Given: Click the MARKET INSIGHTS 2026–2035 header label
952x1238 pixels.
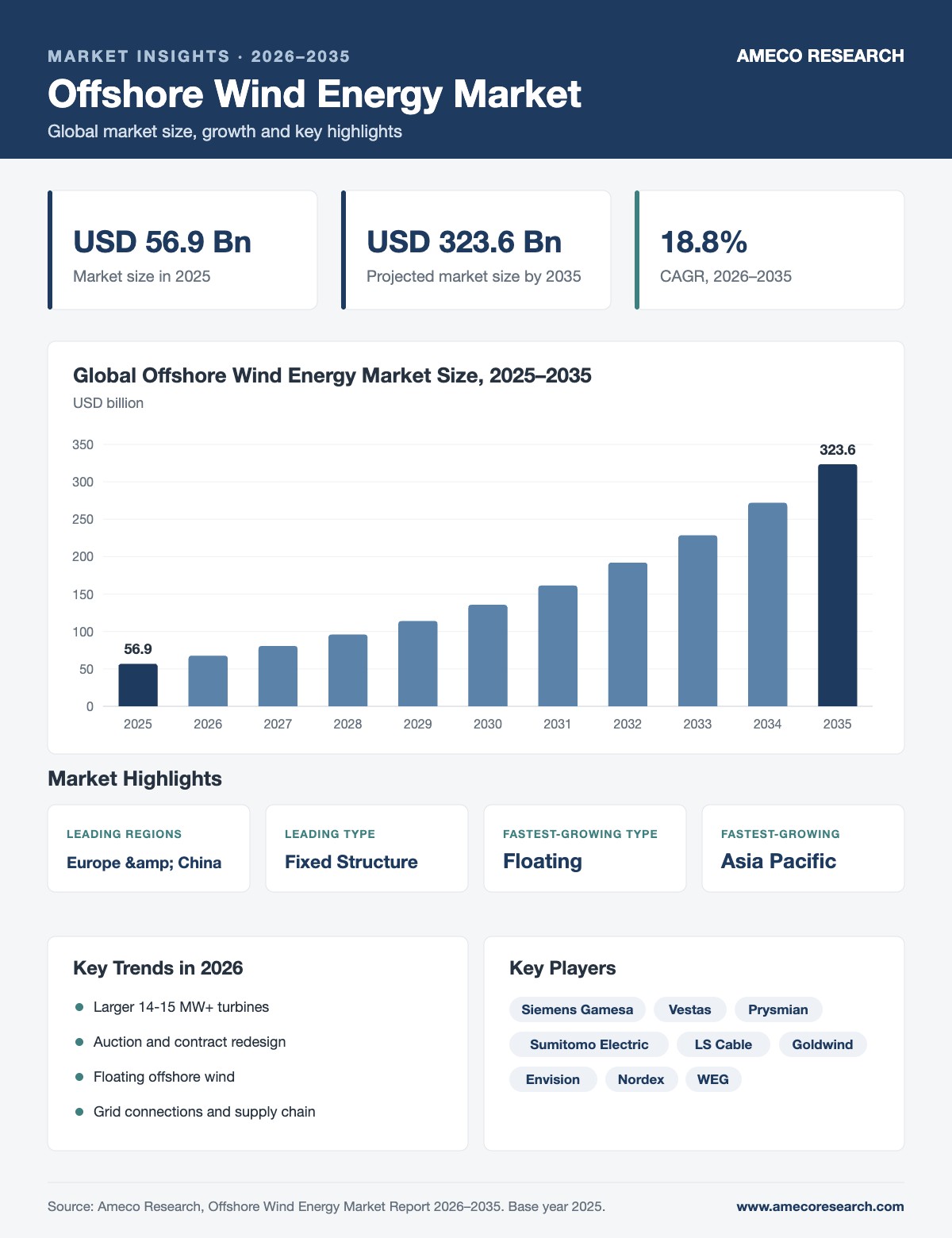Looking at the screenshot, I should click(x=199, y=56).
